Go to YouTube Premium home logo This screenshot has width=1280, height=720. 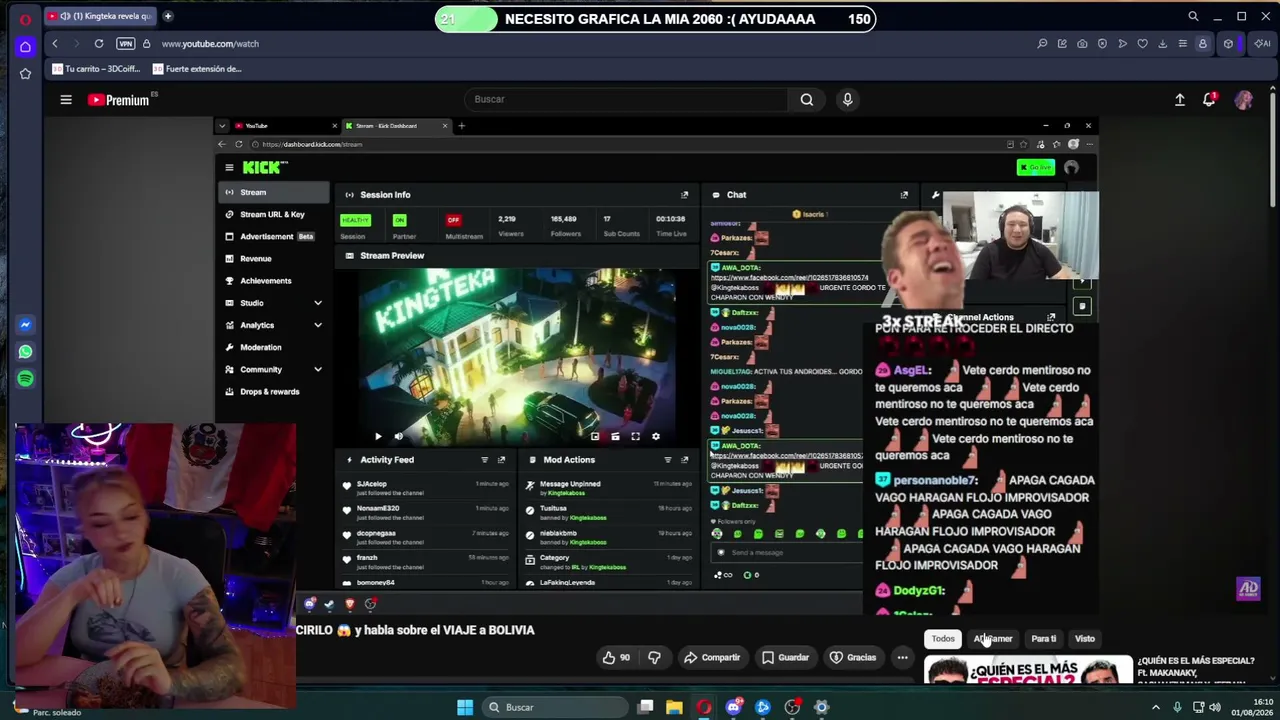[x=119, y=100]
